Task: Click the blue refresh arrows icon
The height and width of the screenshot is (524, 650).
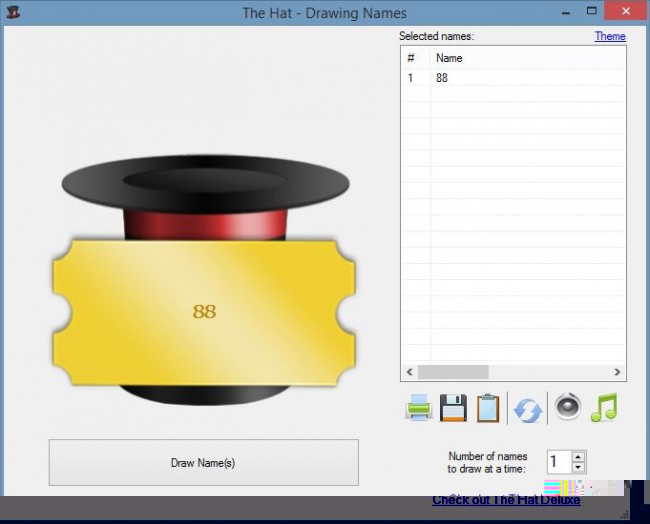Action: click(527, 409)
